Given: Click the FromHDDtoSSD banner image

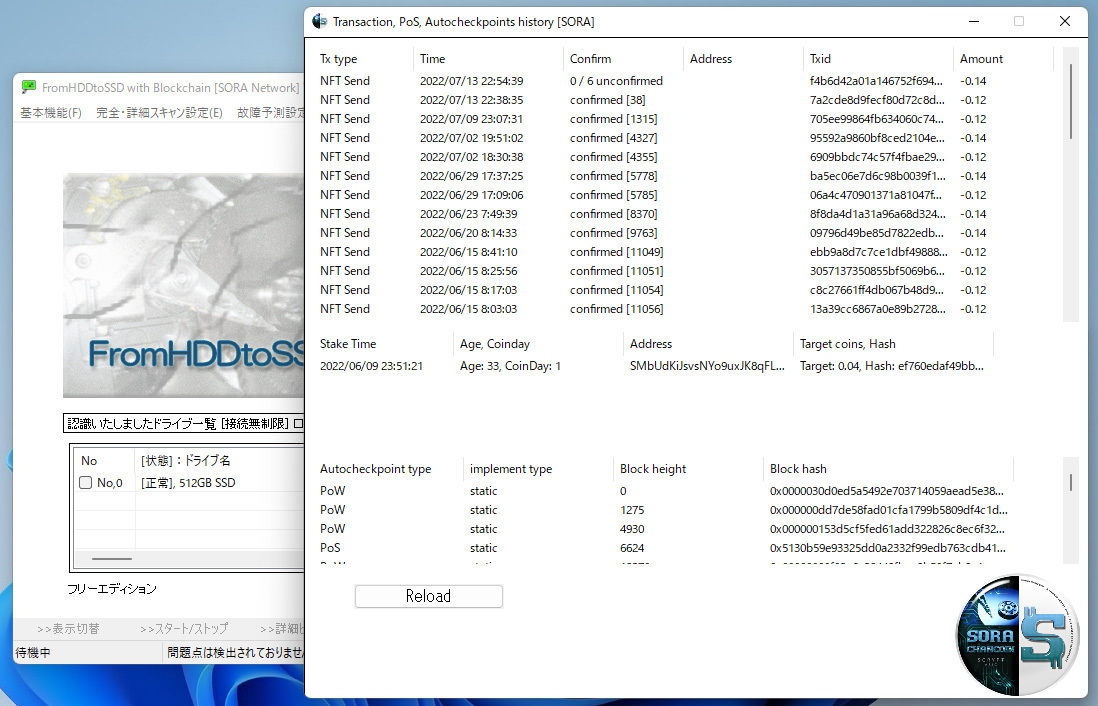Looking at the screenshot, I should [x=183, y=286].
